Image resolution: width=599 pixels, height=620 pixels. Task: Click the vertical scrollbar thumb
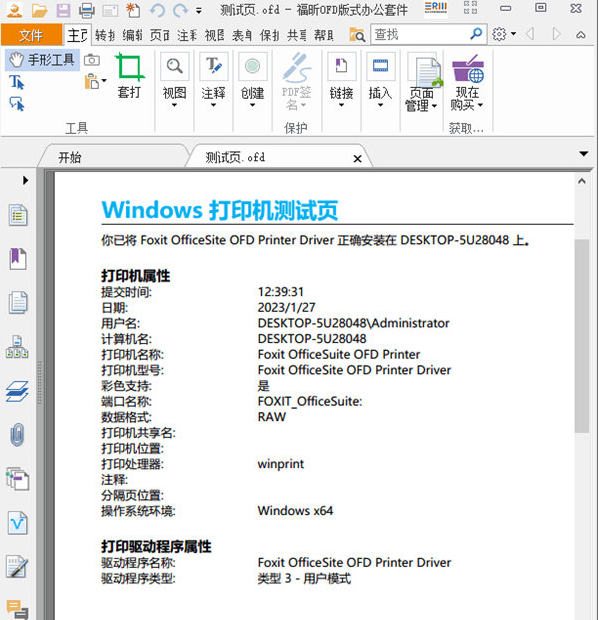[582, 336]
